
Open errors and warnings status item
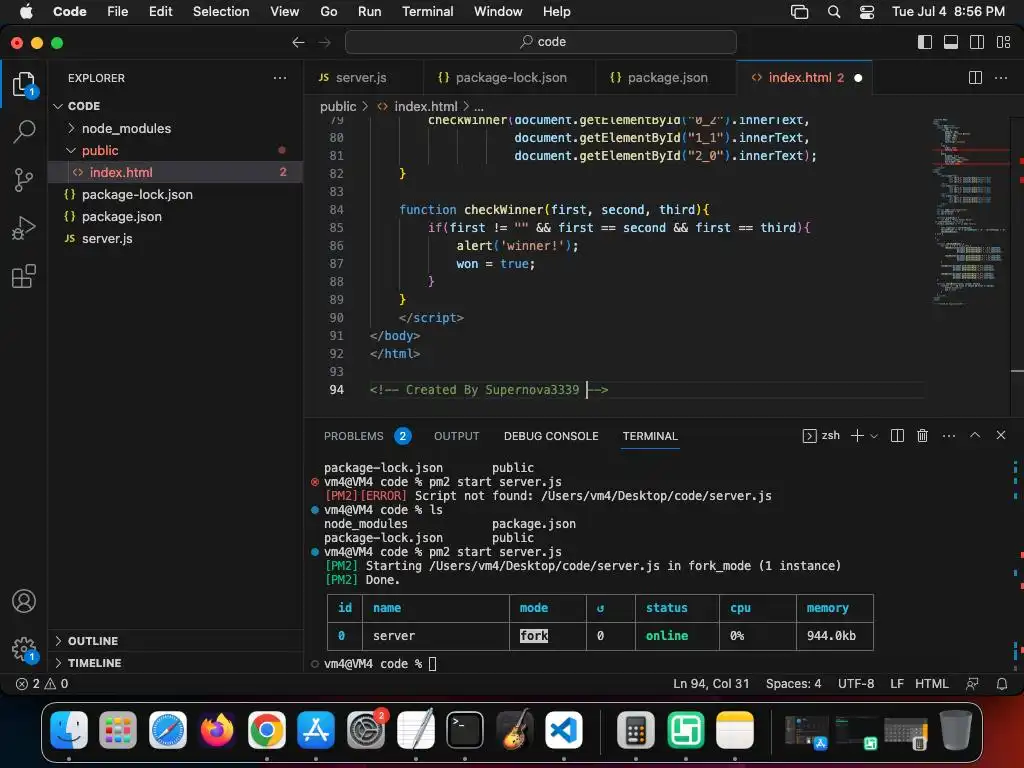[42, 684]
